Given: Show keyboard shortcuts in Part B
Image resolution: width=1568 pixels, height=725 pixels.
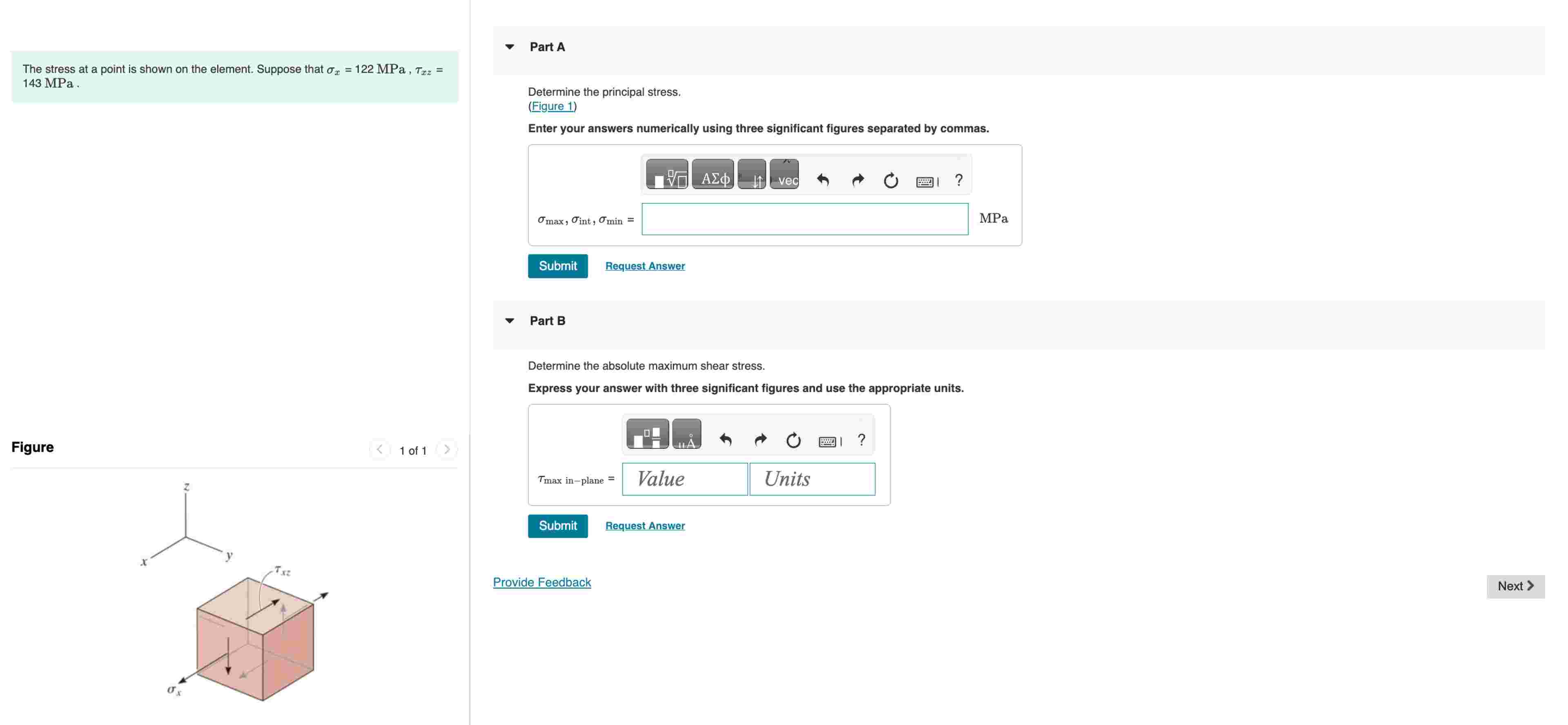Looking at the screenshot, I should (830, 441).
